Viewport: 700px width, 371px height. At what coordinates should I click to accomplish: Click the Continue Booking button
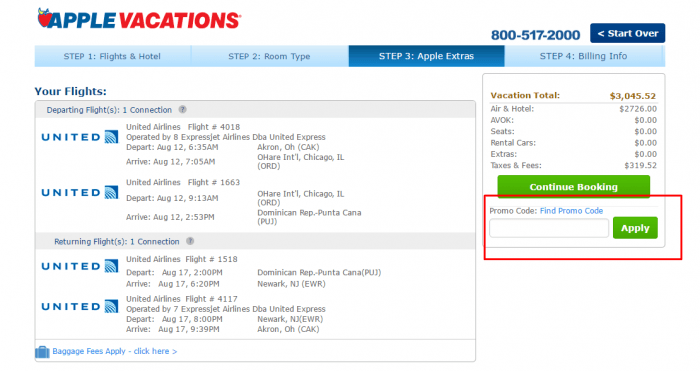coord(574,187)
